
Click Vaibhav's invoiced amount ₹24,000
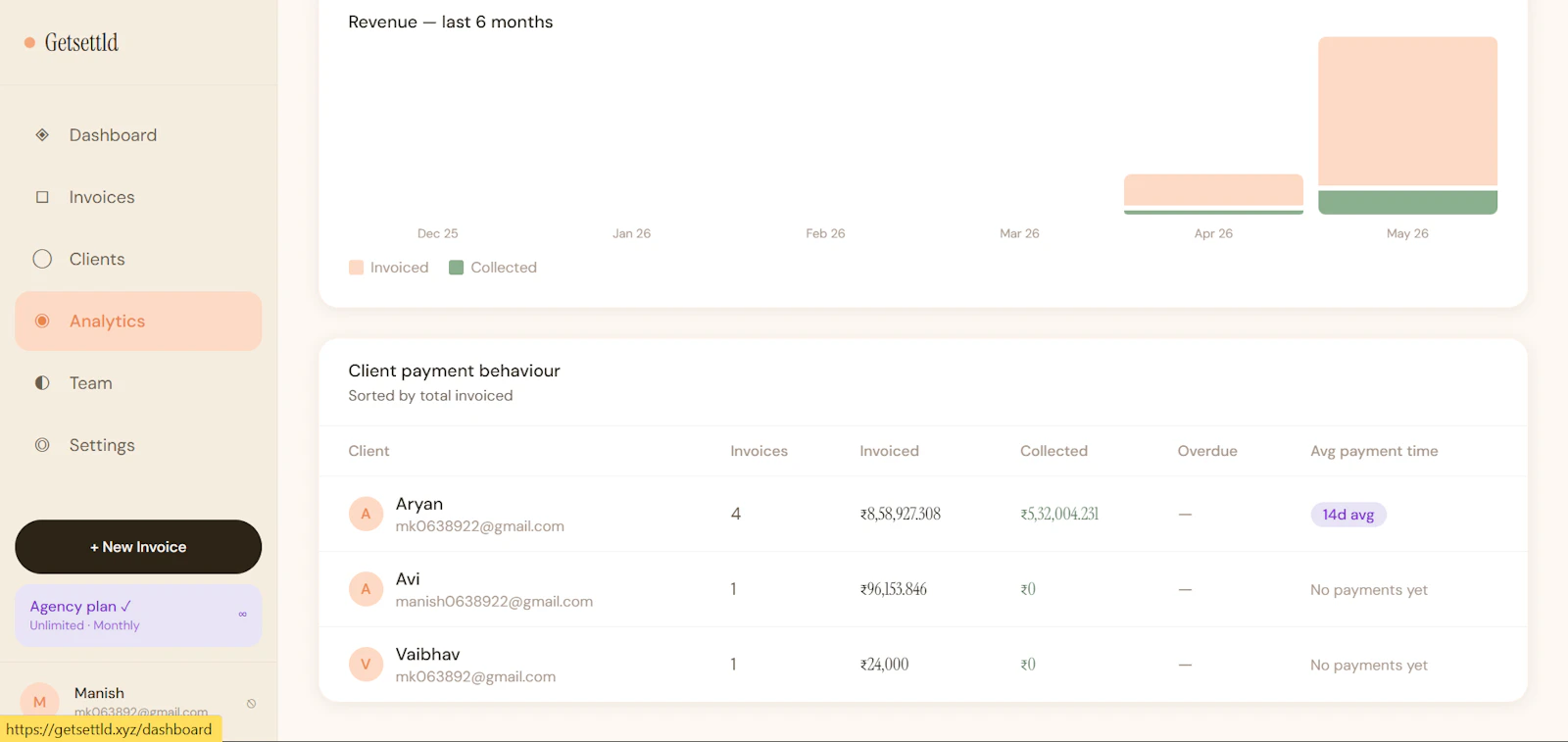(884, 665)
